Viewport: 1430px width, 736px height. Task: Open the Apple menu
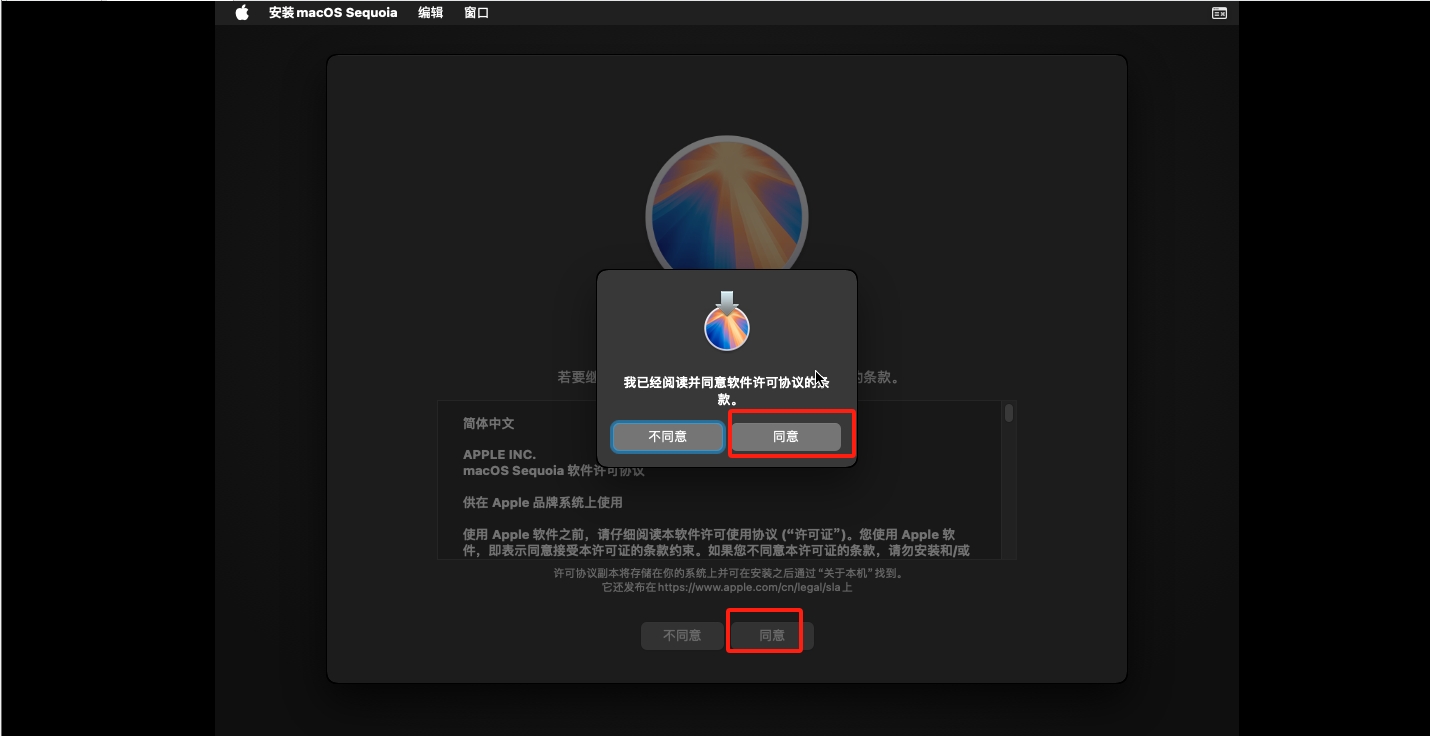[x=242, y=13]
